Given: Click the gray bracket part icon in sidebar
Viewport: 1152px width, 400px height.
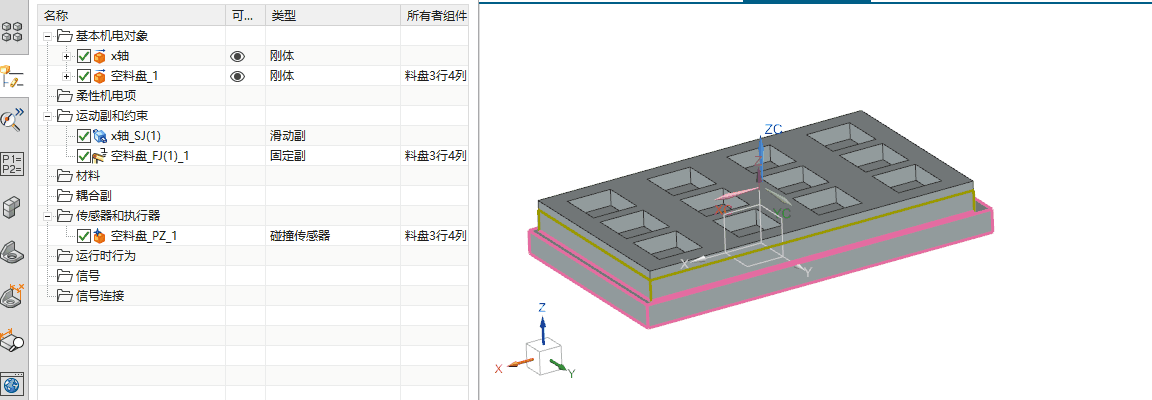Looking at the screenshot, I should (x=12, y=252).
